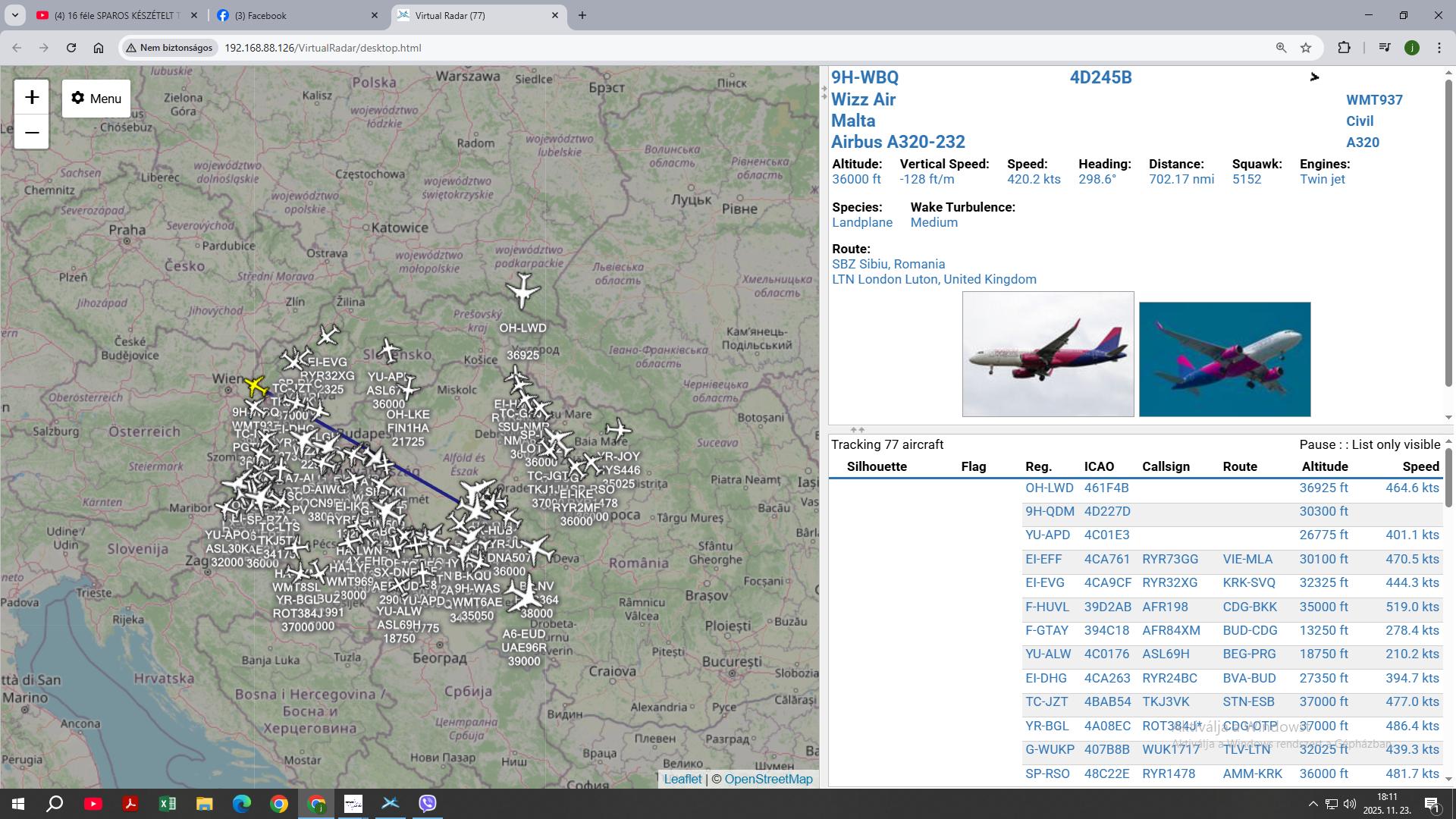Zoom in on the map
The width and height of the screenshot is (1456, 819).
(x=32, y=97)
